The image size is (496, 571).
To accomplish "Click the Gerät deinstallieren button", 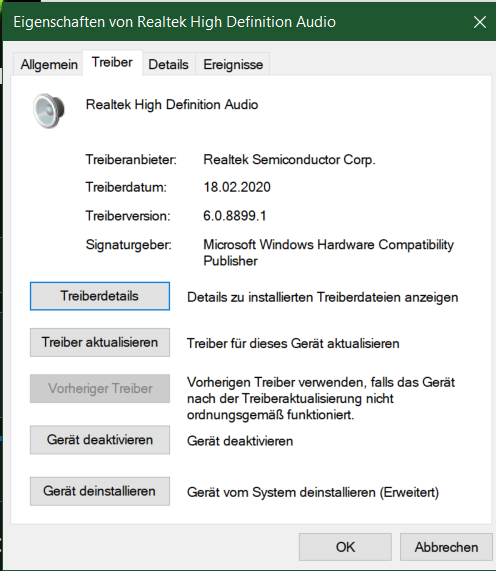I will click(100, 491).
